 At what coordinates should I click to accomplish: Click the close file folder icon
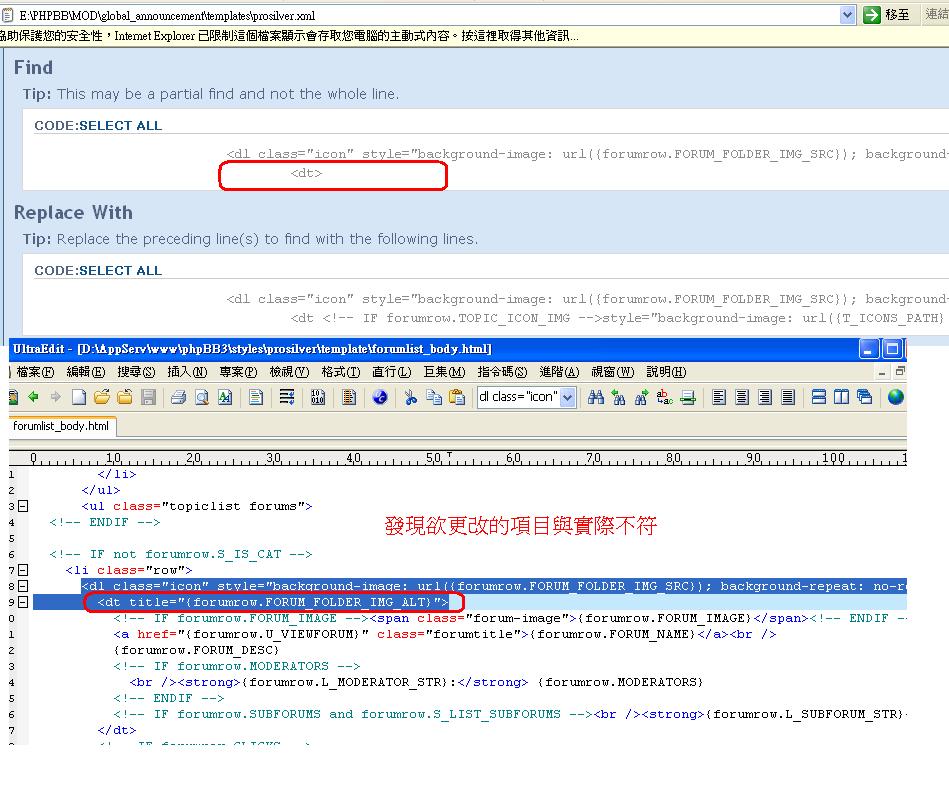click(x=125, y=397)
